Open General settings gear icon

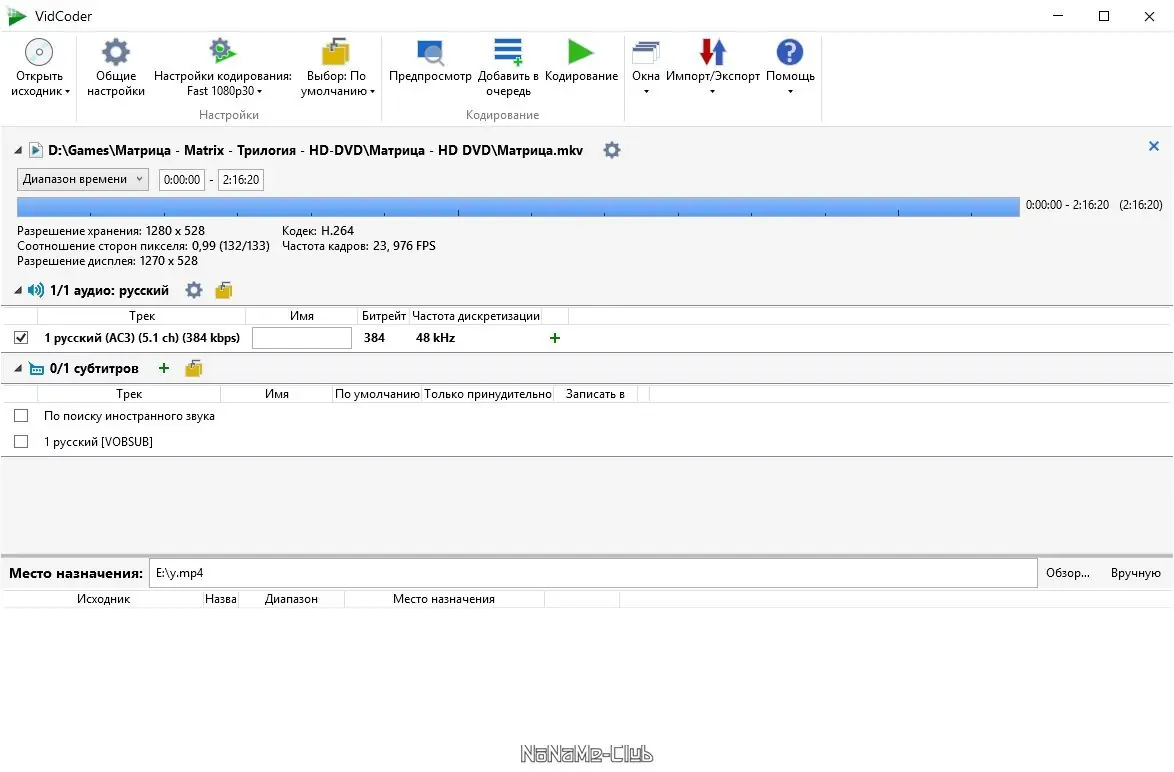pos(116,53)
